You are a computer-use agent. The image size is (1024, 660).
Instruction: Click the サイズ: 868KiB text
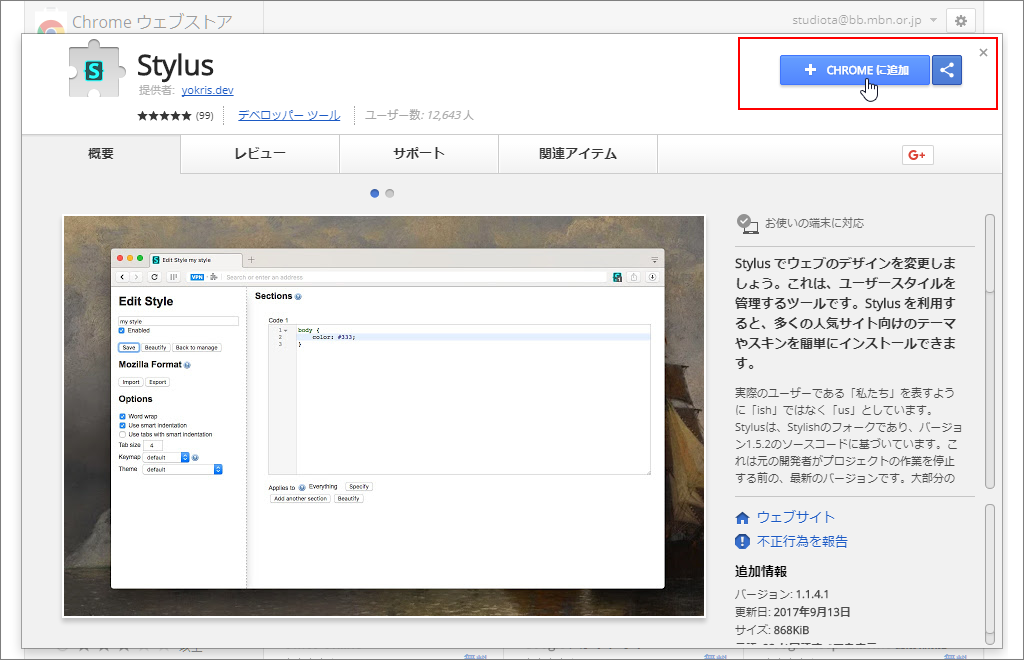click(772, 630)
